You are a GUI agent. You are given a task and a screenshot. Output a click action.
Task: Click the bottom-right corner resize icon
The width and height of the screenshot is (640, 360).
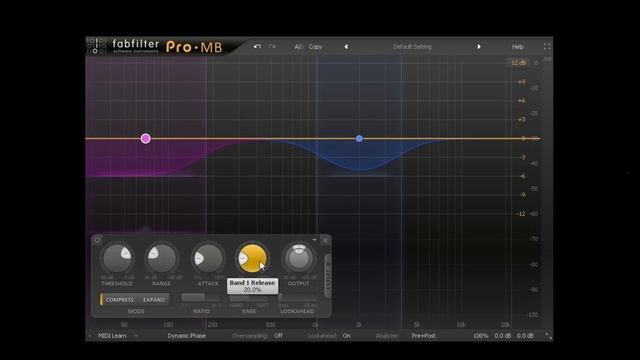click(x=548, y=336)
